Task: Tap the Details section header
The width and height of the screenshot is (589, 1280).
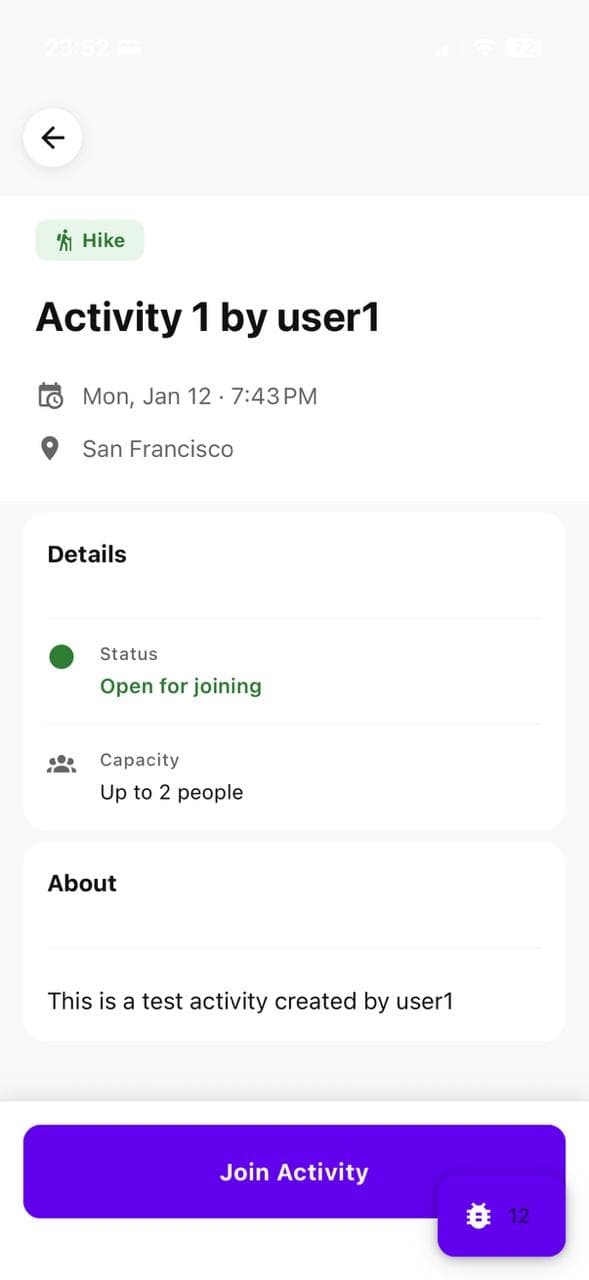Action: (x=86, y=554)
